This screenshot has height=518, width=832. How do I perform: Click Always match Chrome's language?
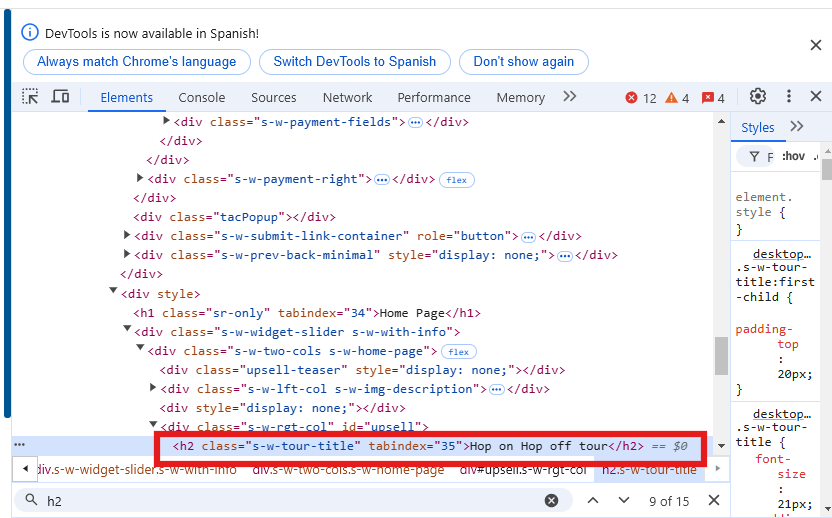point(136,62)
